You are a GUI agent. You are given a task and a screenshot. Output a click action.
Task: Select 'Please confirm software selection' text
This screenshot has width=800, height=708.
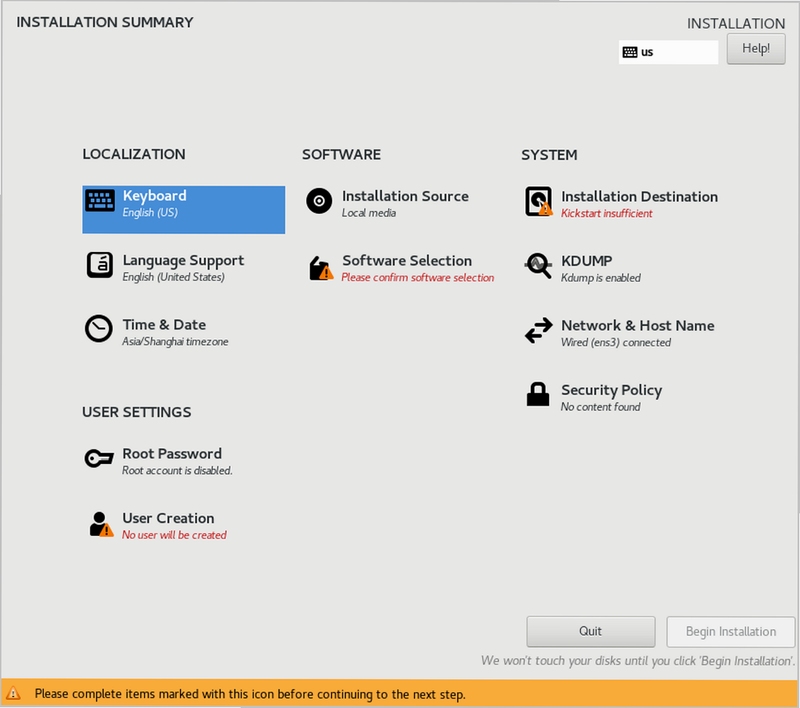(x=417, y=277)
